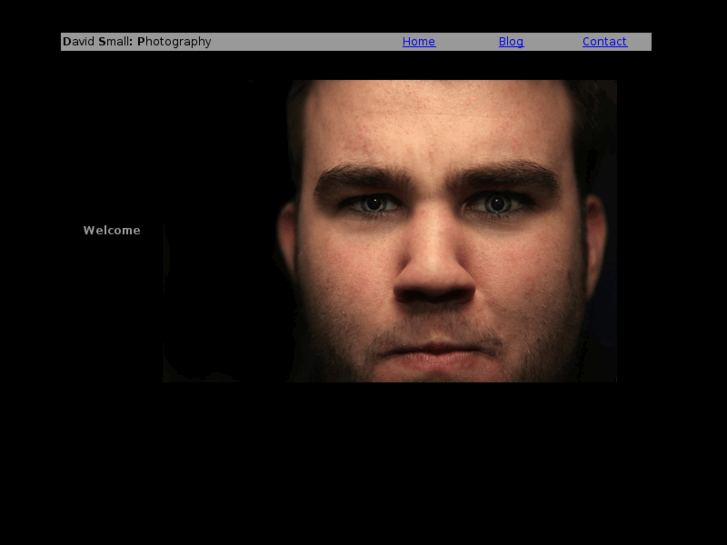This screenshot has width=727, height=545.
Task: Go to the Blog page
Action: (511, 42)
